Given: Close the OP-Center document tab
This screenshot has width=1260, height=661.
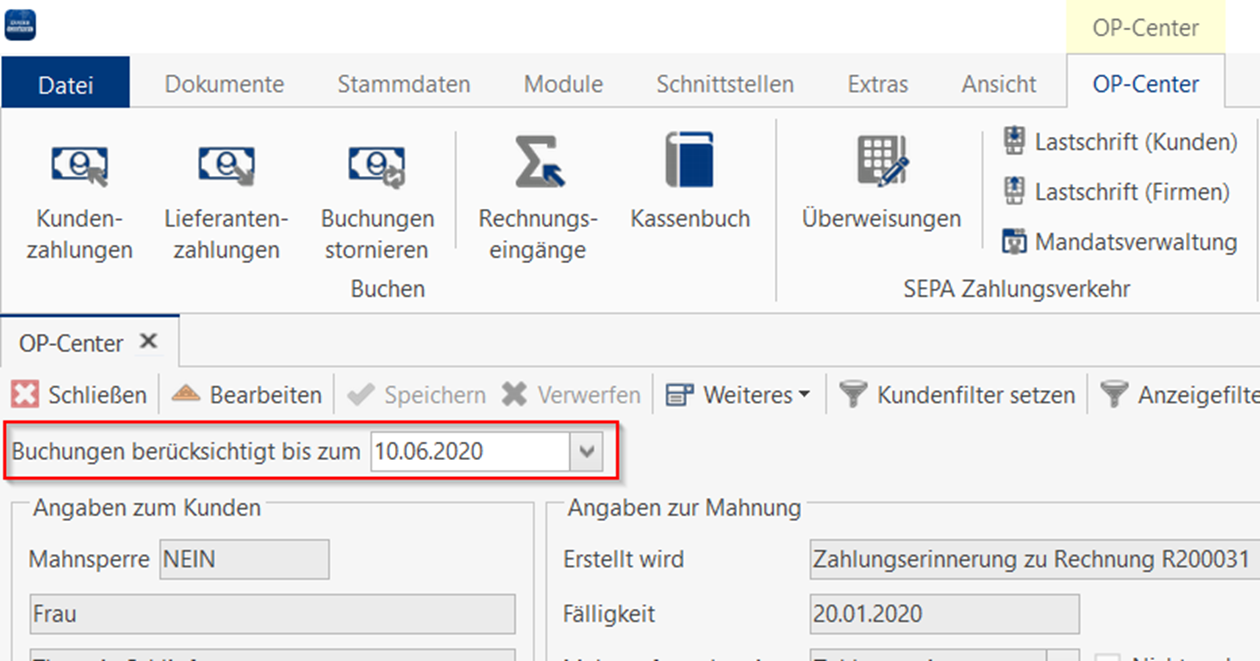Looking at the screenshot, I should coord(148,342).
